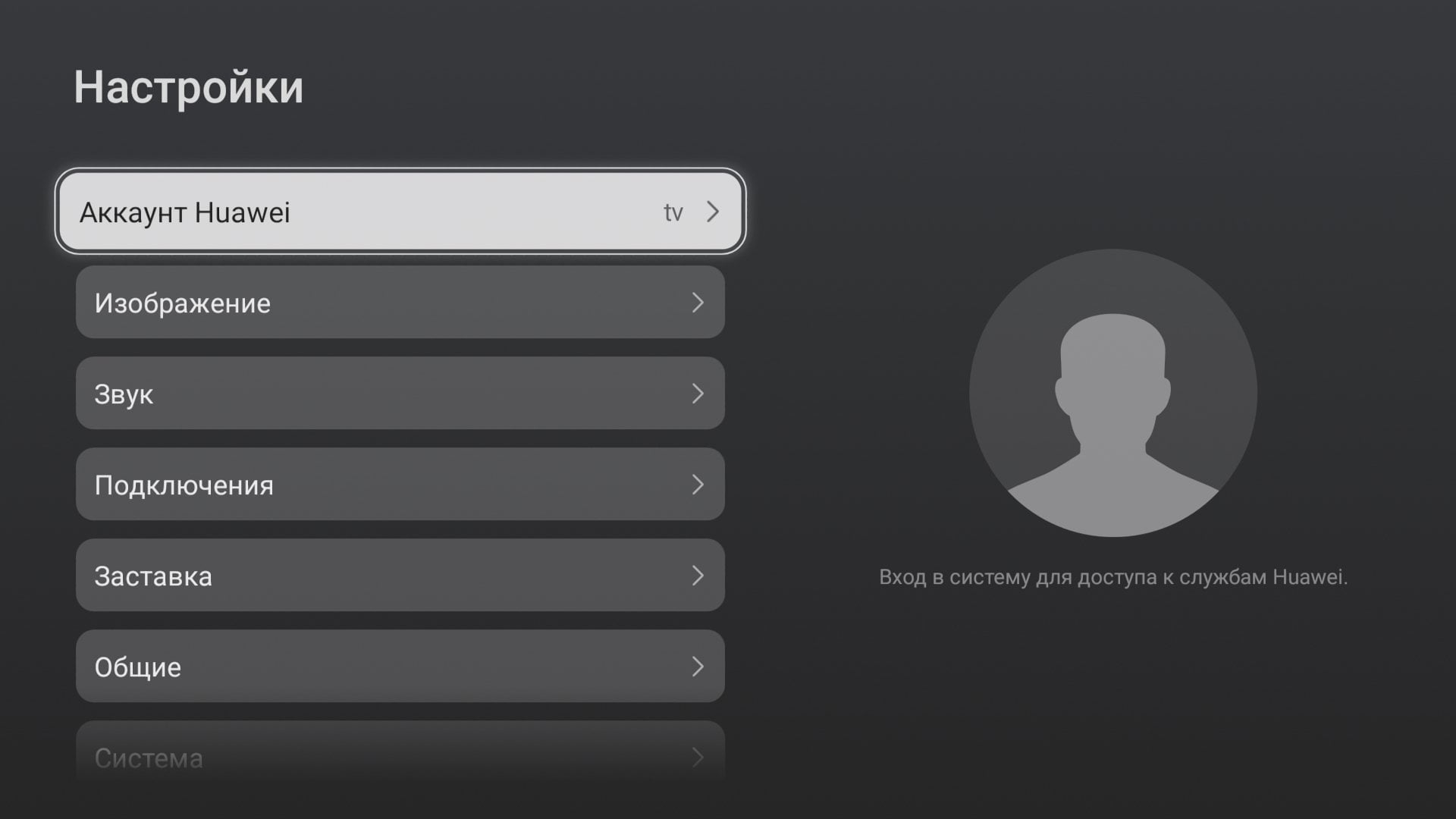The image size is (1456, 819).
Task: Open the Аккаунт Huawei settings row
Action: tap(400, 212)
